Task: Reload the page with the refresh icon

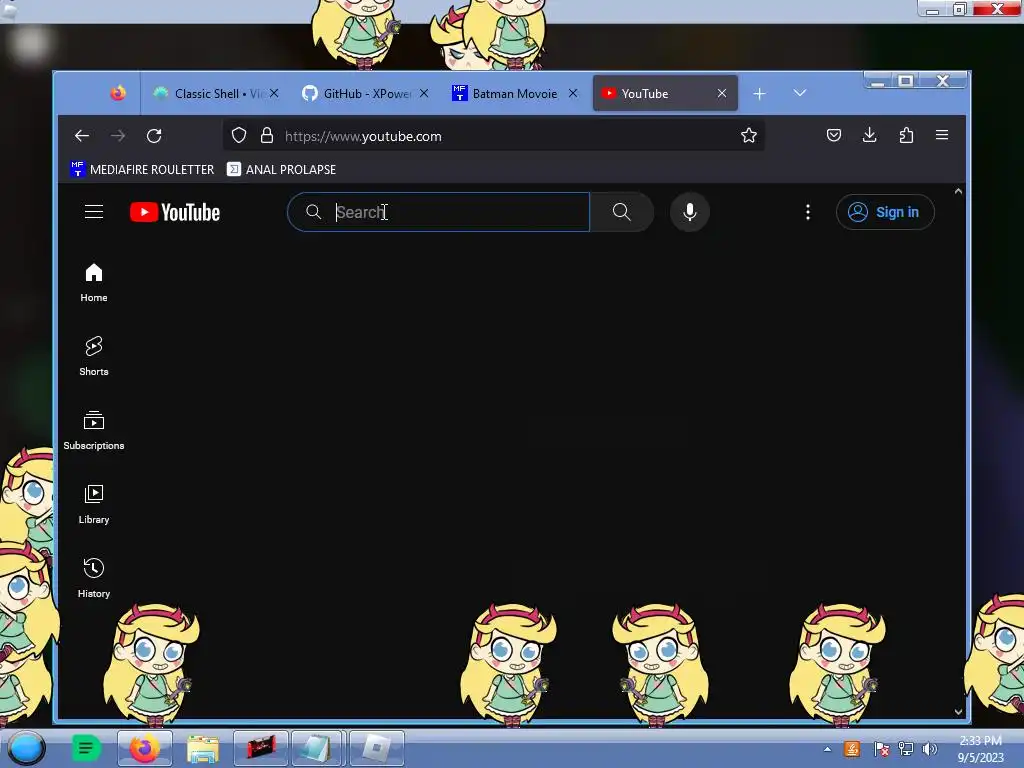Action: [154, 136]
